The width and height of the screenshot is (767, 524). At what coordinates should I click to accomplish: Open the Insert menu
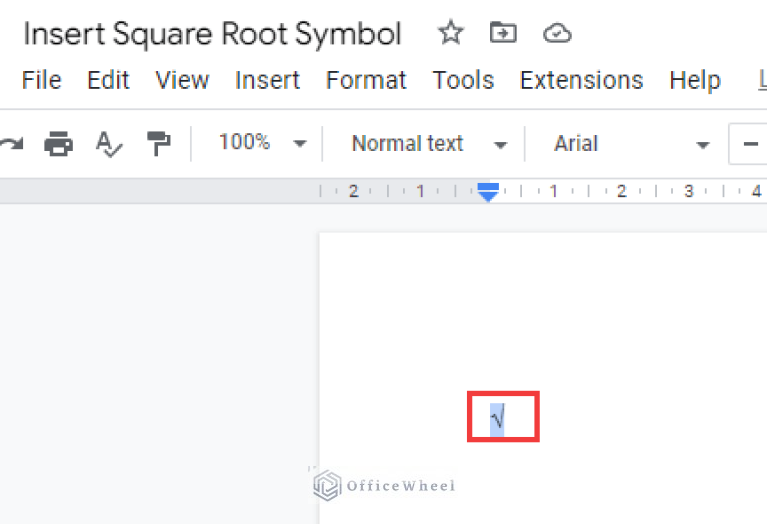[x=267, y=80]
